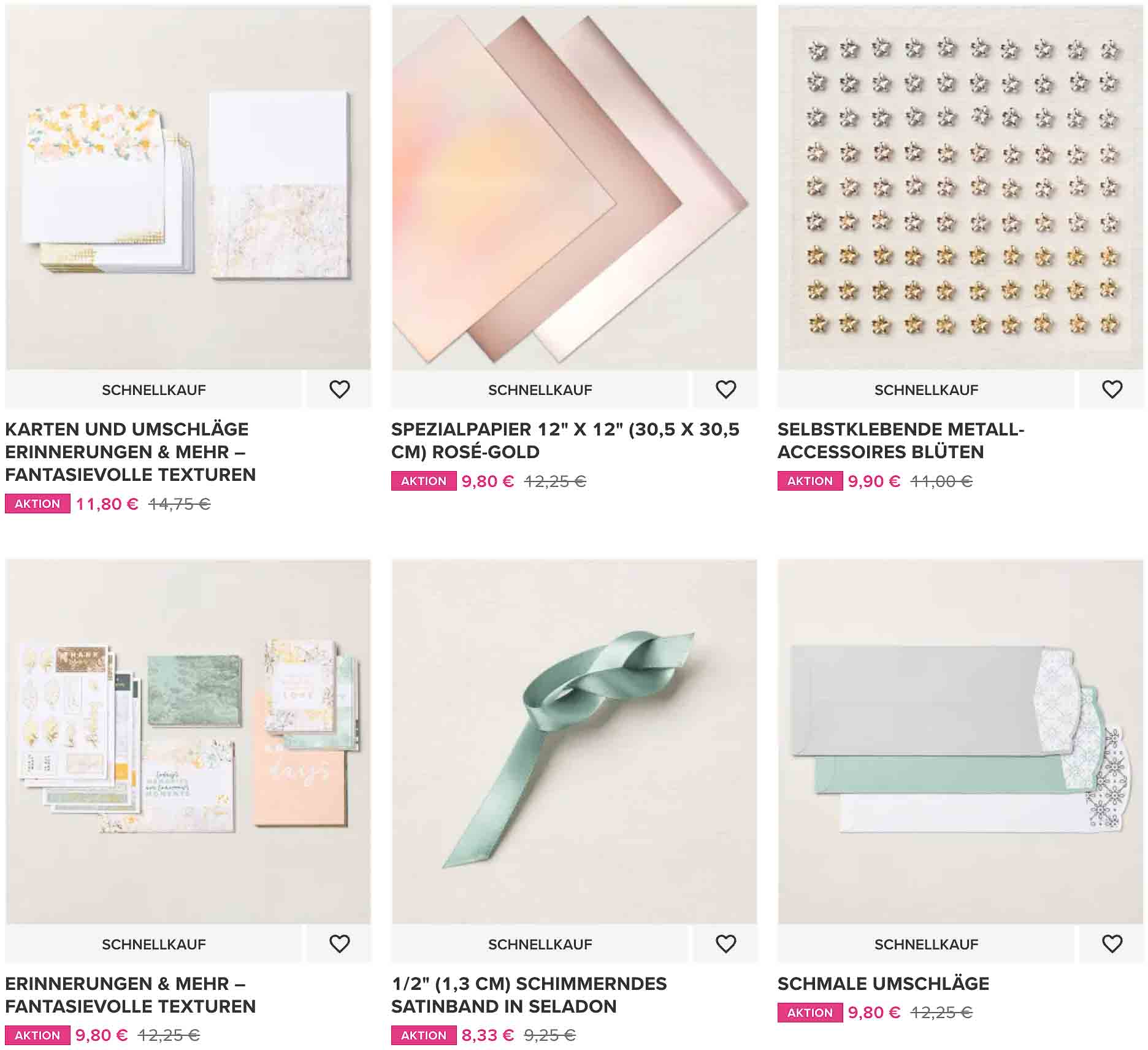1148x1050 pixels.
Task: Select the green satin ribbon product image
Action: click(x=575, y=742)
